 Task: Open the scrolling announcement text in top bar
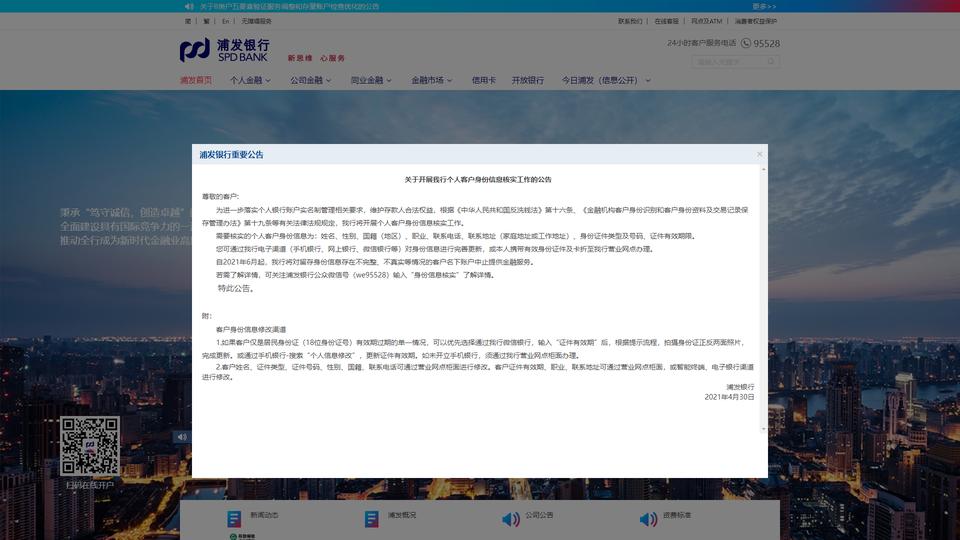coord(290,6)
